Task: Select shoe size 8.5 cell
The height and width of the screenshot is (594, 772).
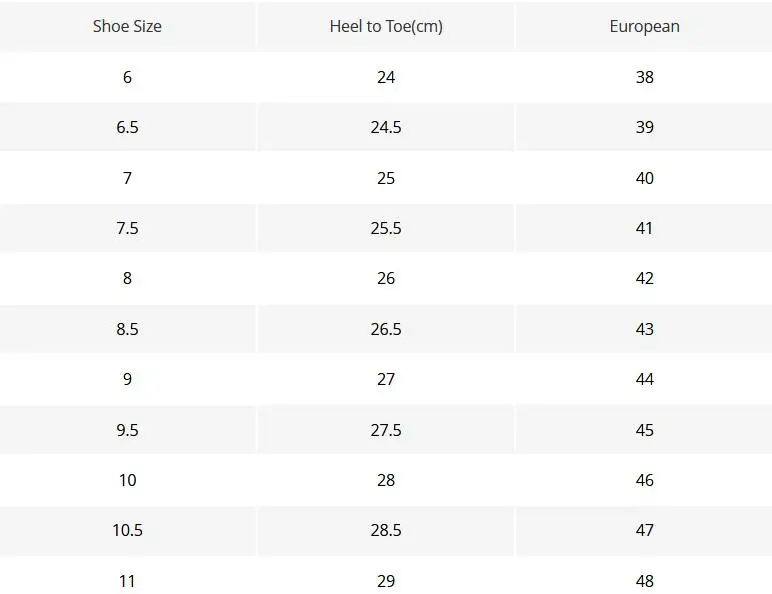Action: pos(128,329)
